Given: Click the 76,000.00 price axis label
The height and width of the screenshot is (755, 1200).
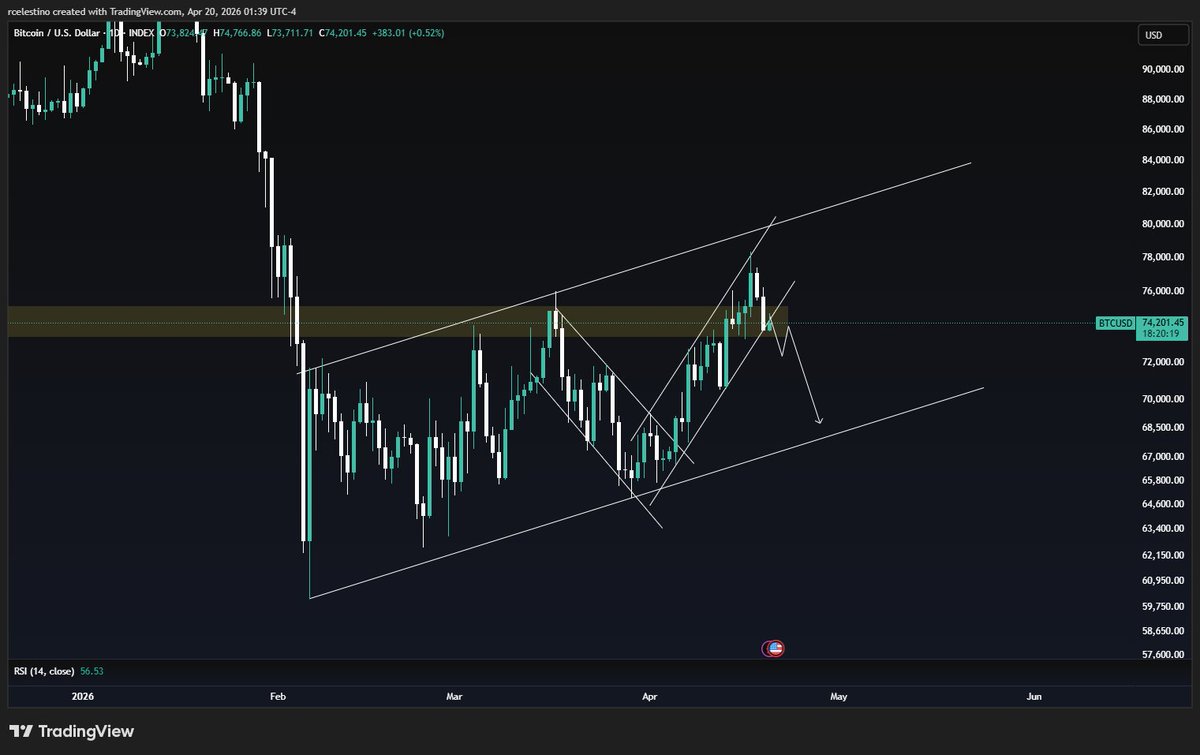Looking at the screenshot, I should click(x=1163, y=291).
